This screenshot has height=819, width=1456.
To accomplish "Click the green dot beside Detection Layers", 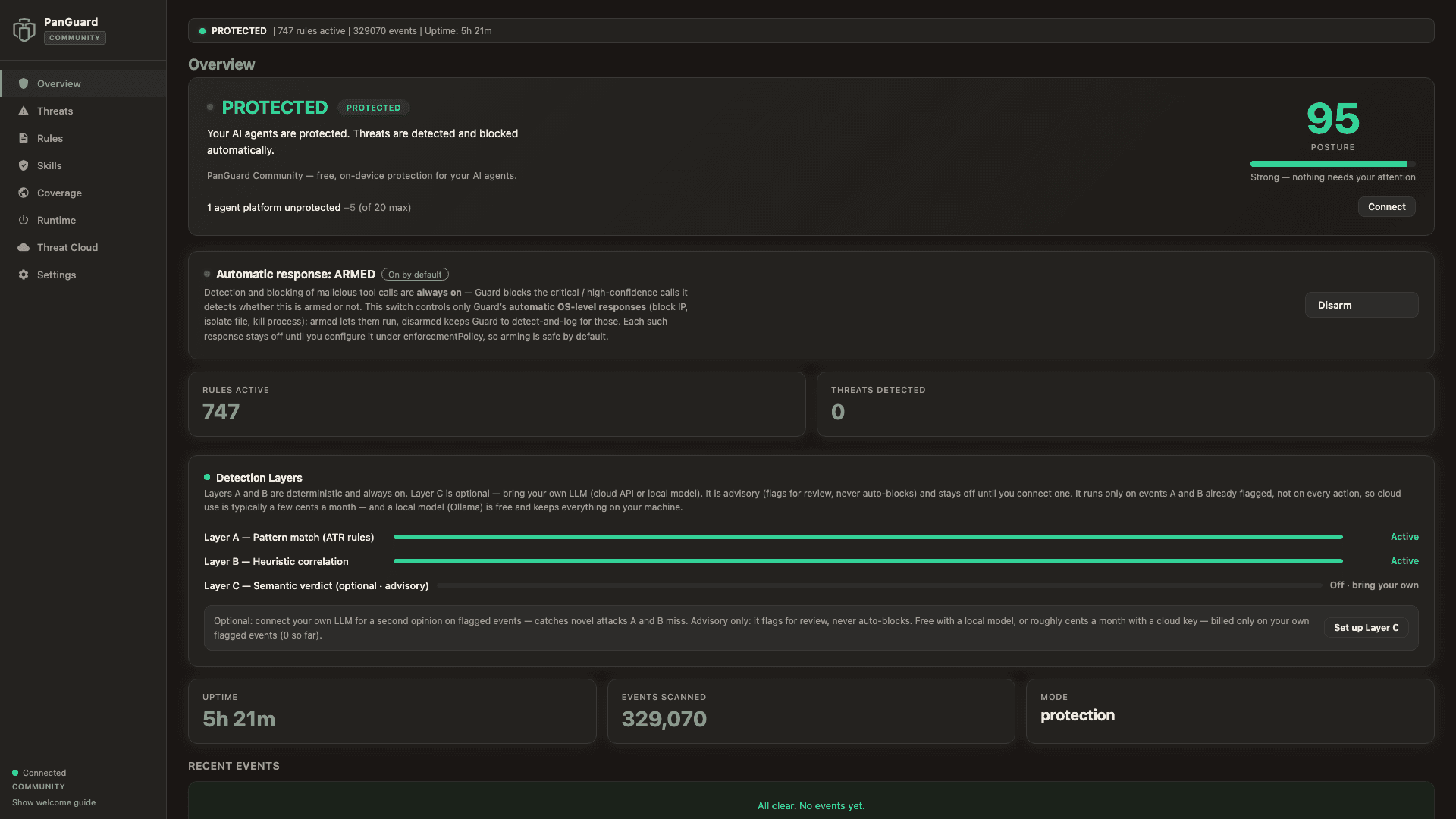I will [207, 477].
